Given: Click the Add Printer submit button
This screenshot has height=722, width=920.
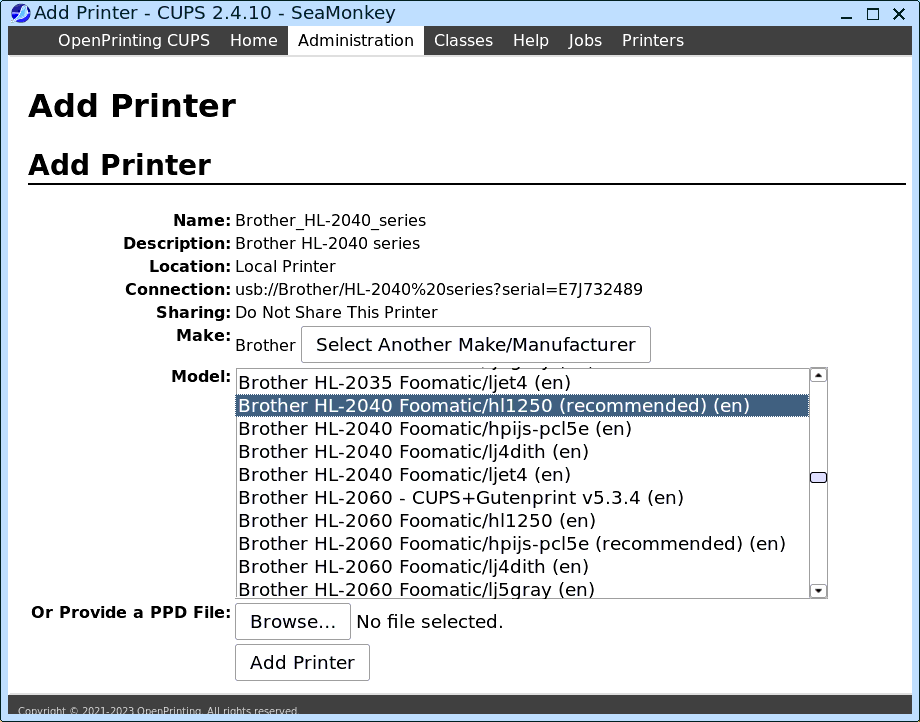Looking at the screenshot, I should click(302, 663).
